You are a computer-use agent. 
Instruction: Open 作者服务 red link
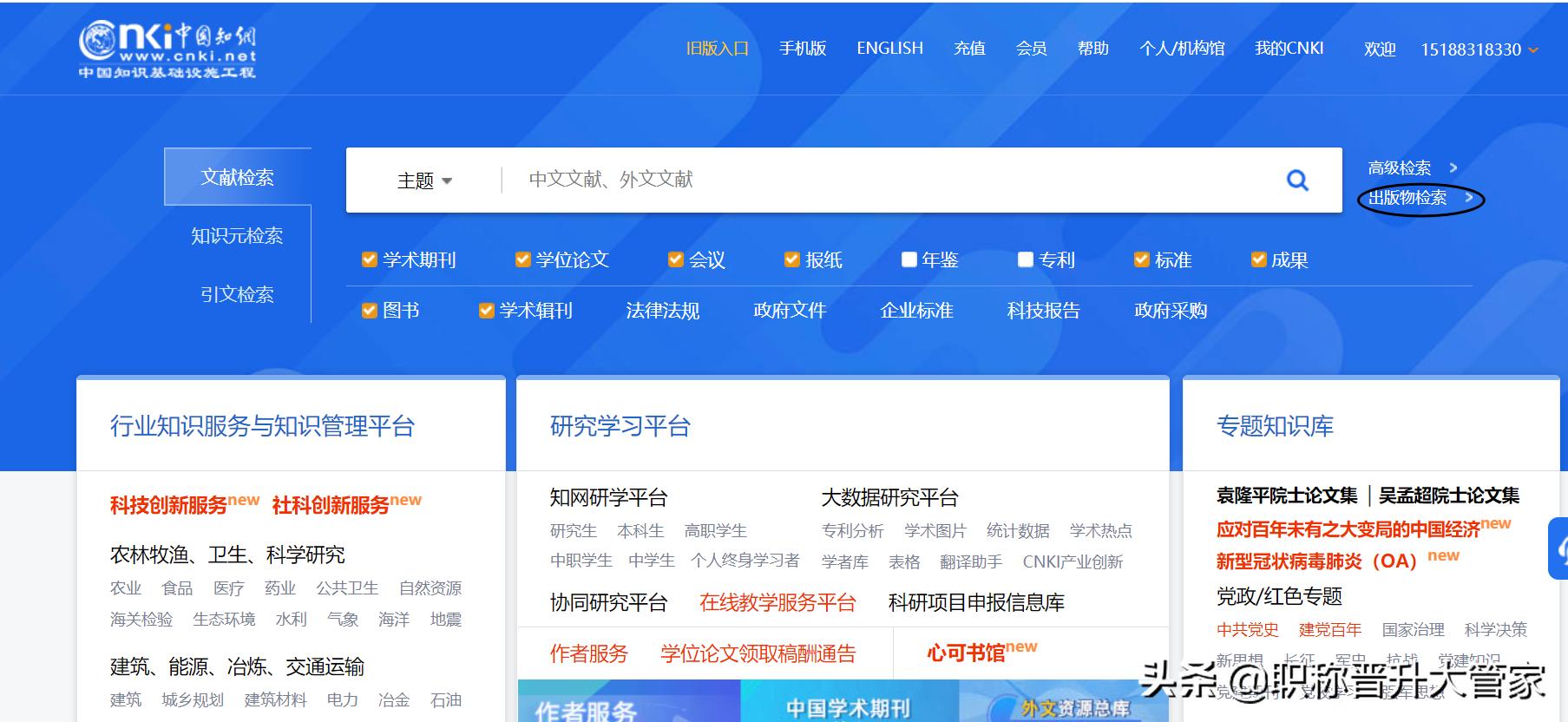pyautogui.click(x=588, y=653)
